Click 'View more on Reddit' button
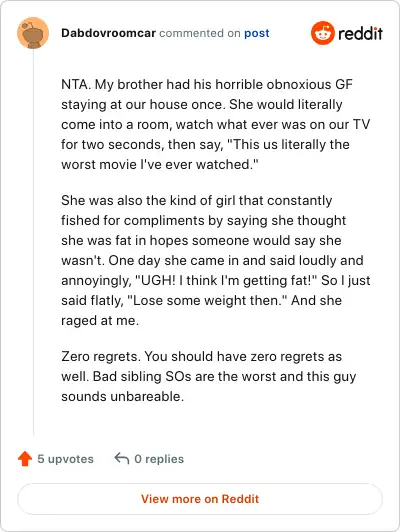Image resolution: width=400 pixels, height=532 pixels. click(x=200, y=499)
